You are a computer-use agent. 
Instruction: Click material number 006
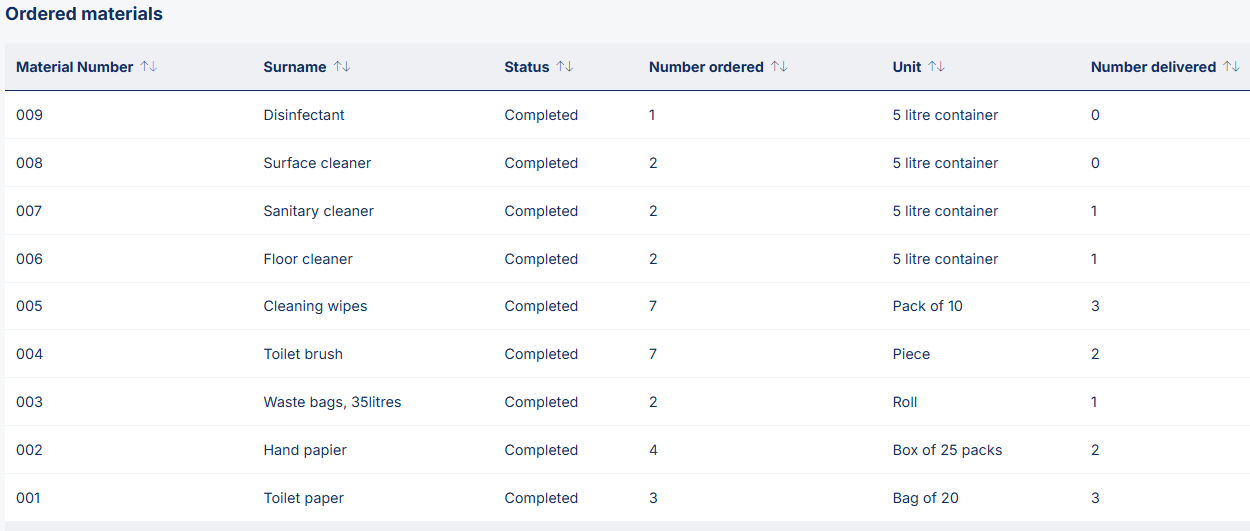[x=30, y=259]
